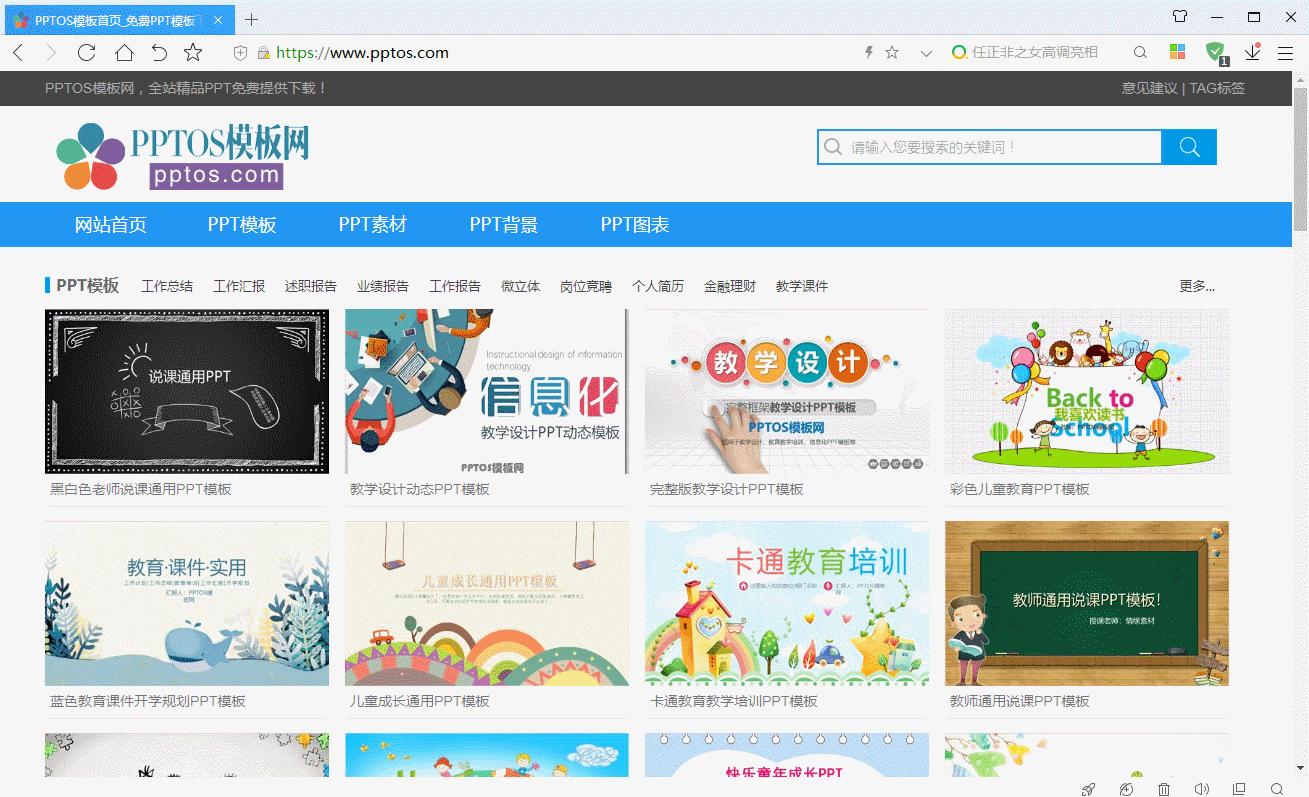Click the overlapping windows icon in status bar
The width and height of the screenshot is (1309, 797).
click(x=1239, y=789)
